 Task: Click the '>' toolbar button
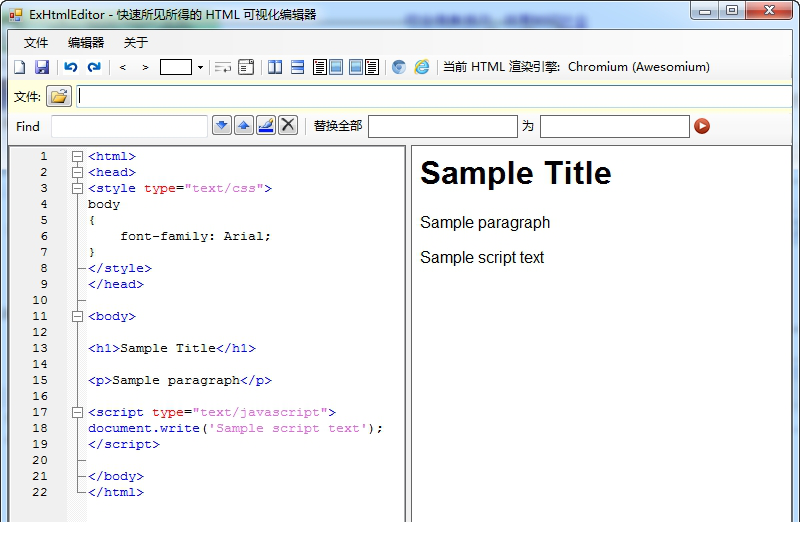[145, 67]
